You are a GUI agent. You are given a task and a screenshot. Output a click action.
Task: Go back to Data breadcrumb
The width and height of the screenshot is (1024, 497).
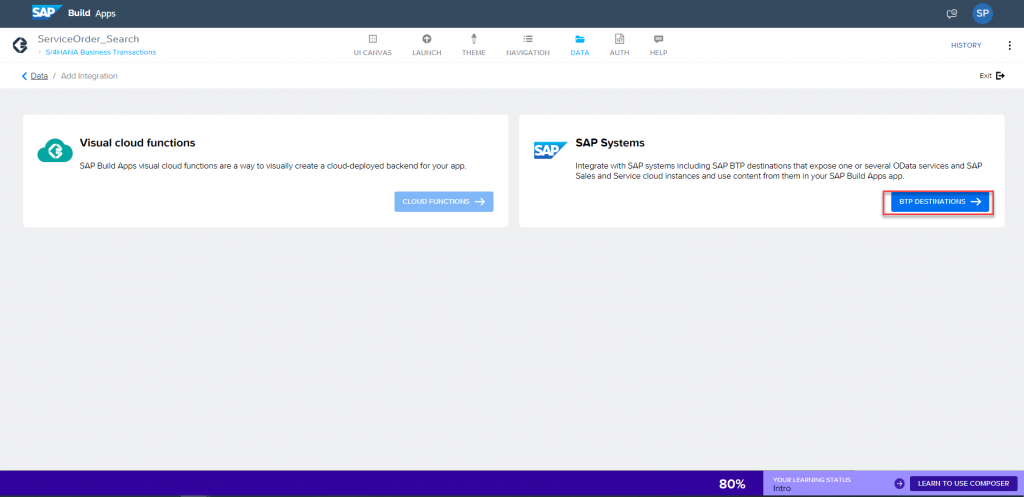[39, 76]
